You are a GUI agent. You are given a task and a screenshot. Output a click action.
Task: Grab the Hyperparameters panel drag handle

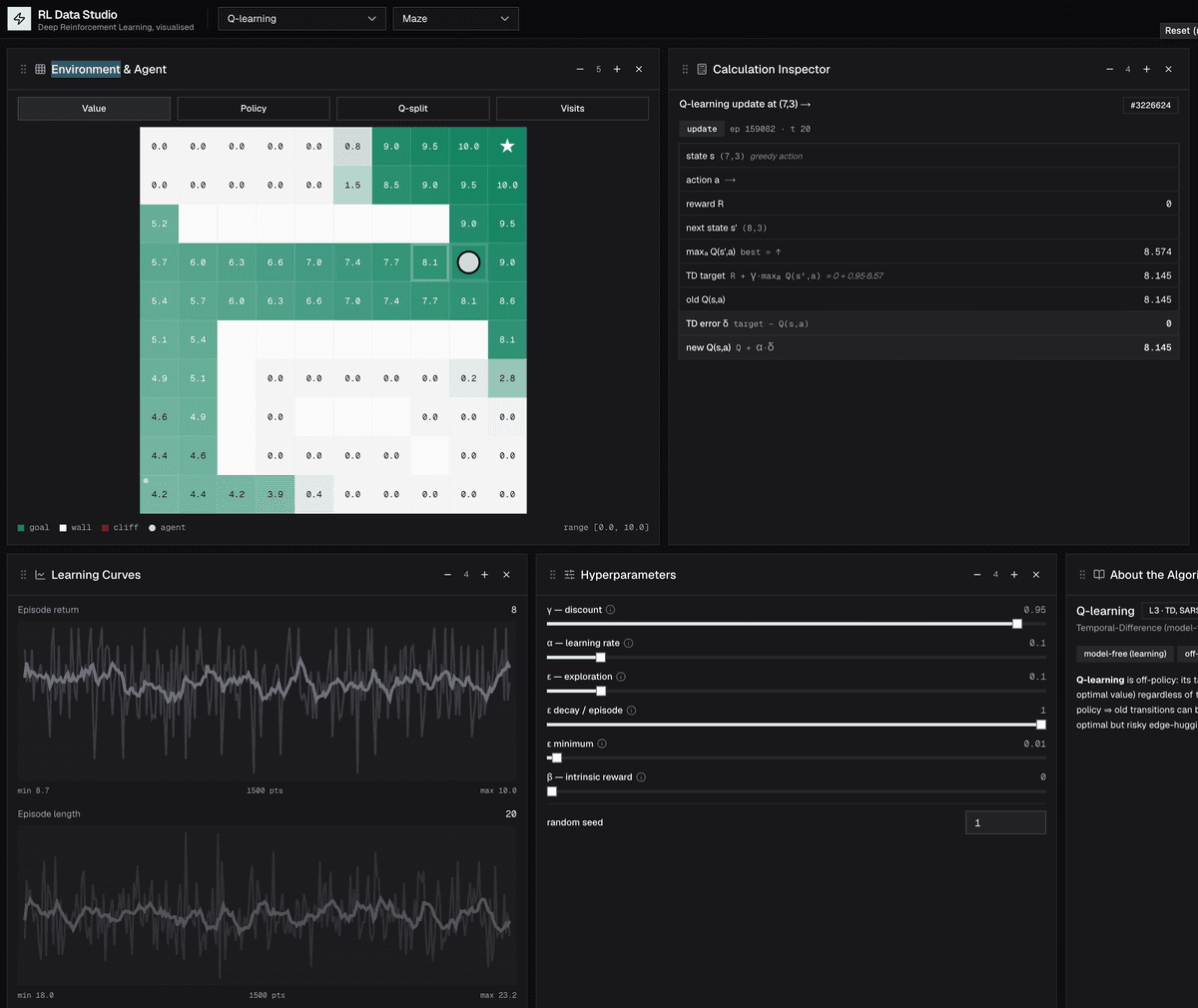pos(553,575)
